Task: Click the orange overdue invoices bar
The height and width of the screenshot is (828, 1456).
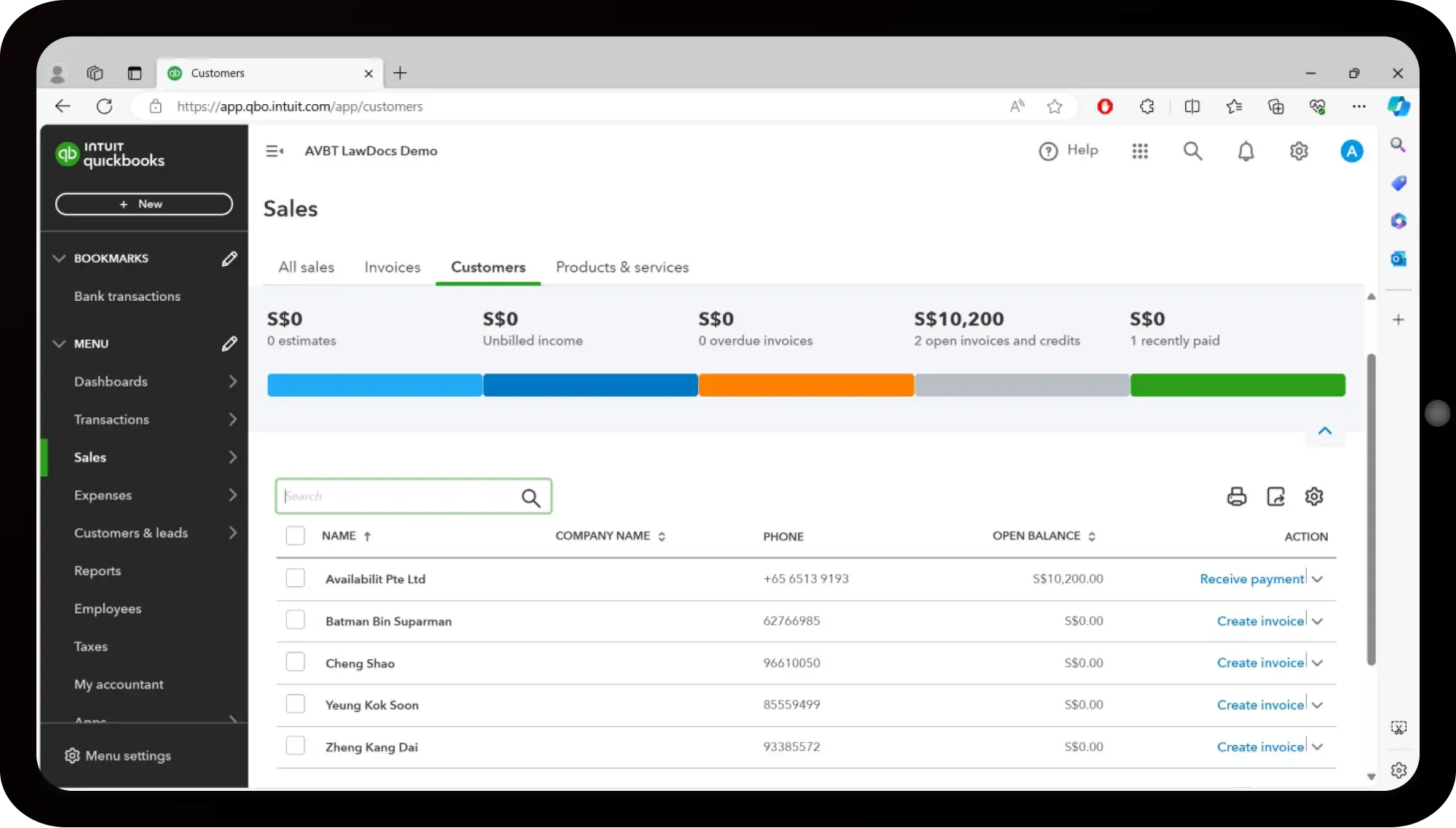Action: [806, 385]
